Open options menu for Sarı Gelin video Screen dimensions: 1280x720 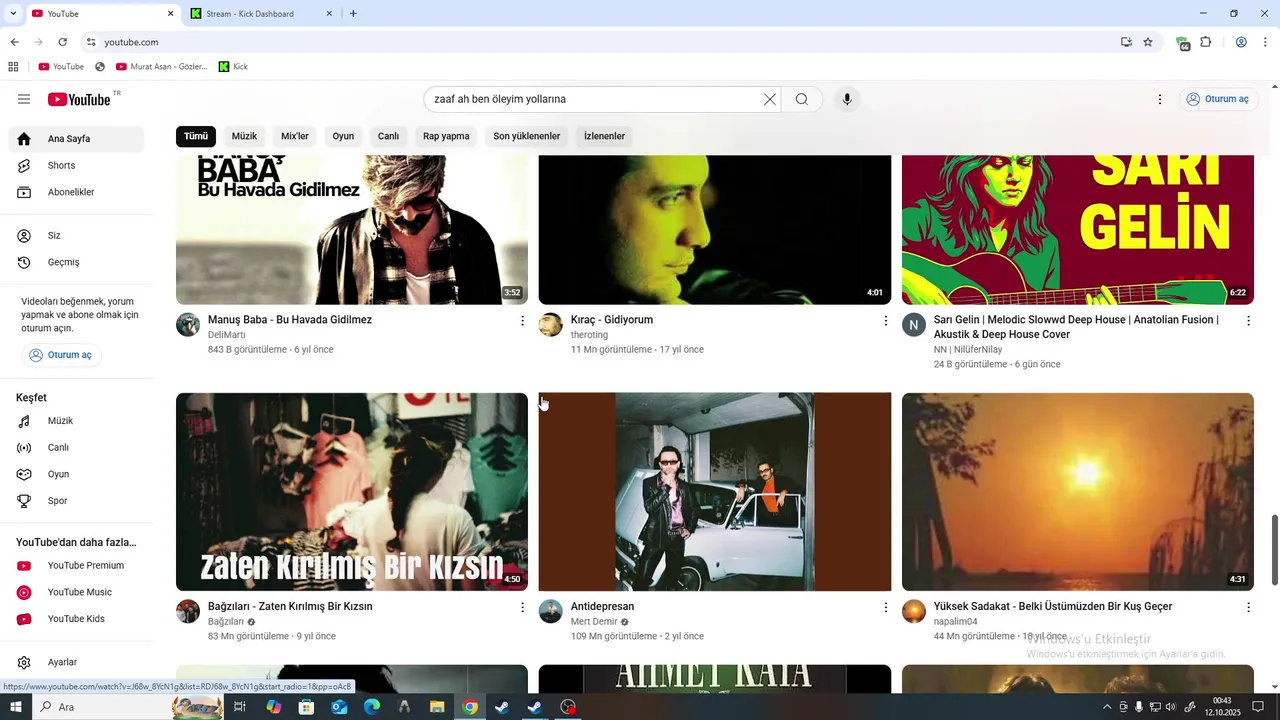click(1248, 320)
